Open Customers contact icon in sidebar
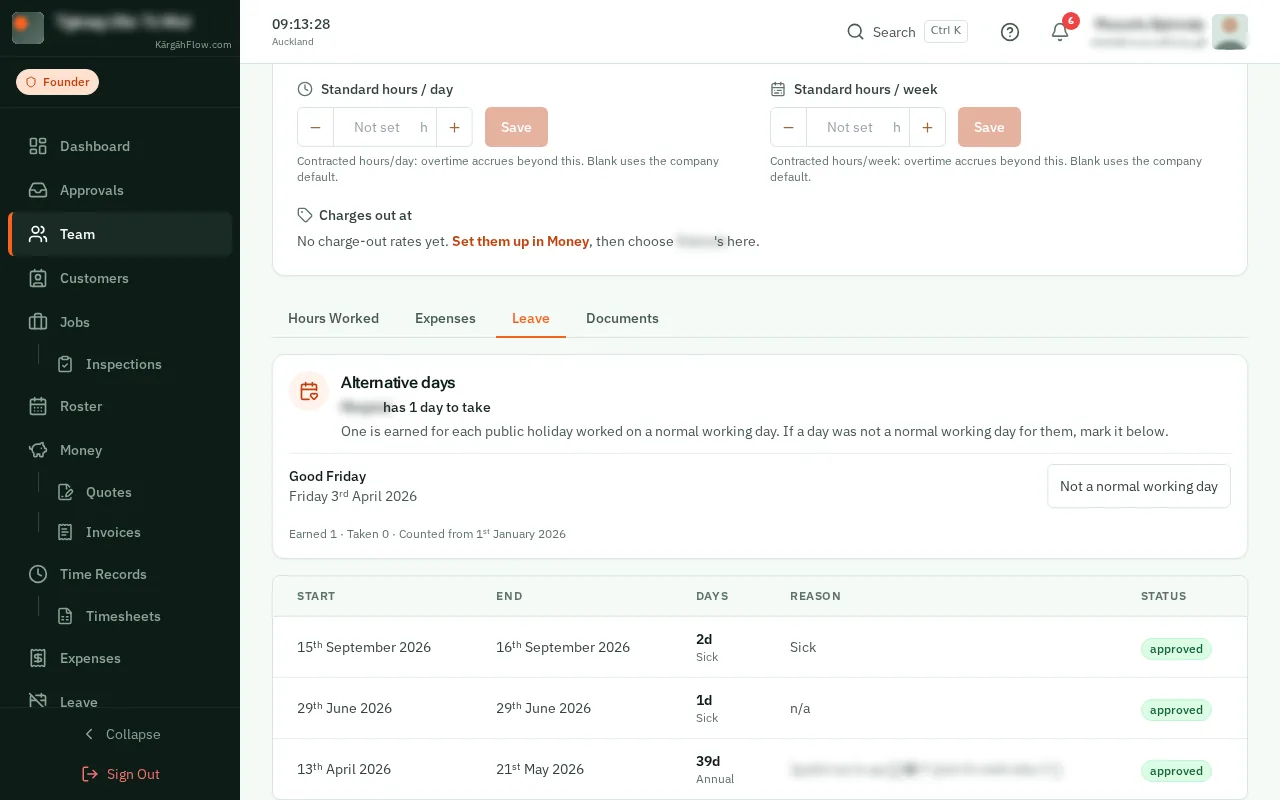The width and height of the screenshot is (1280, 800). coord(38,278)
